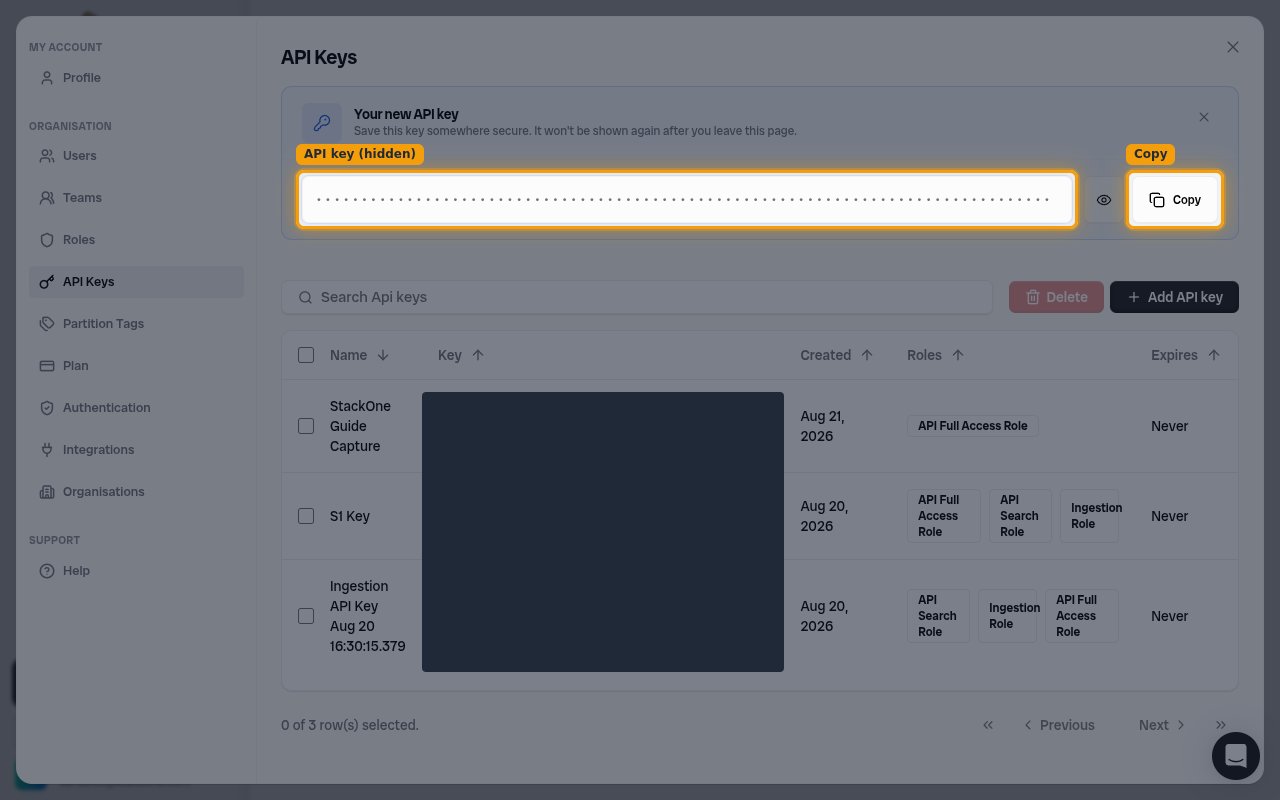Click S1 Key name text

(350, 516)
